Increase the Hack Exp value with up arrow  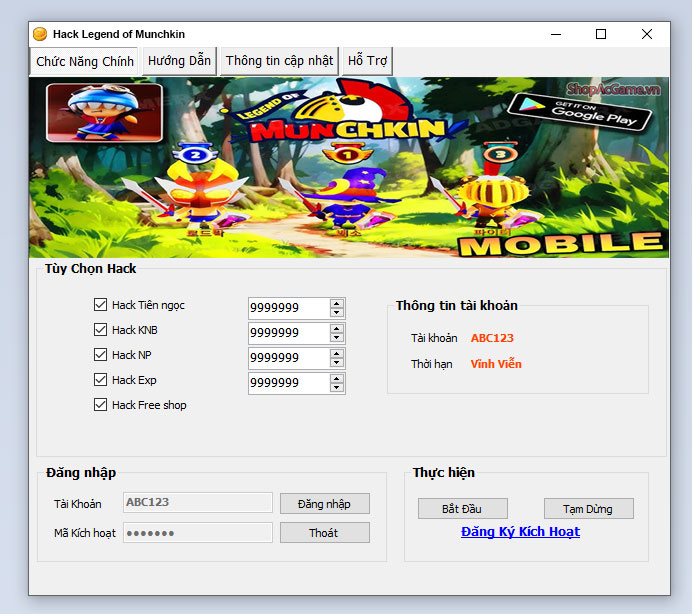click(x=337, y=379)
